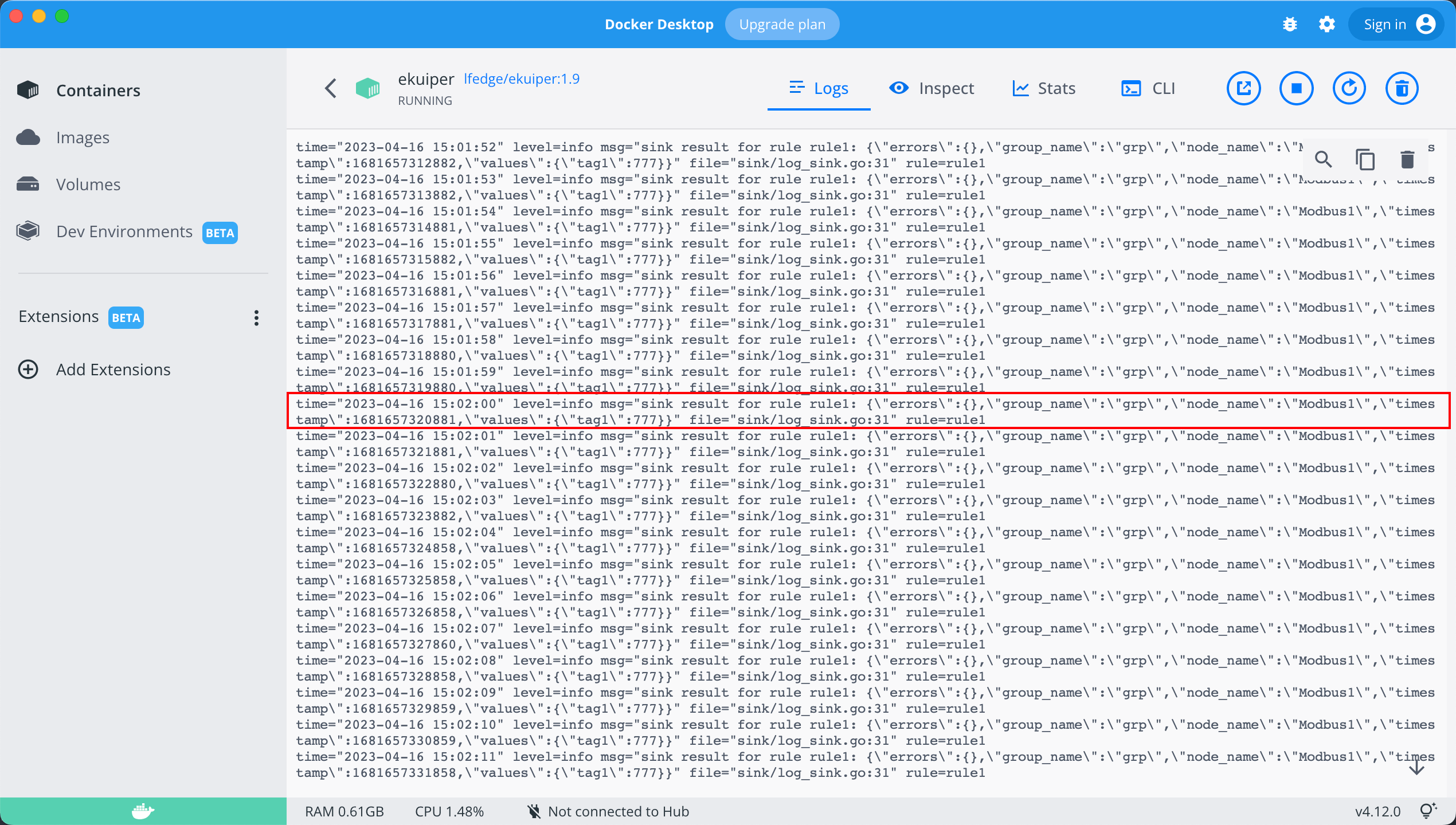The image size is (1456, 825).
Task: Switch to the Inspect tab
Action: coord(931,88)
